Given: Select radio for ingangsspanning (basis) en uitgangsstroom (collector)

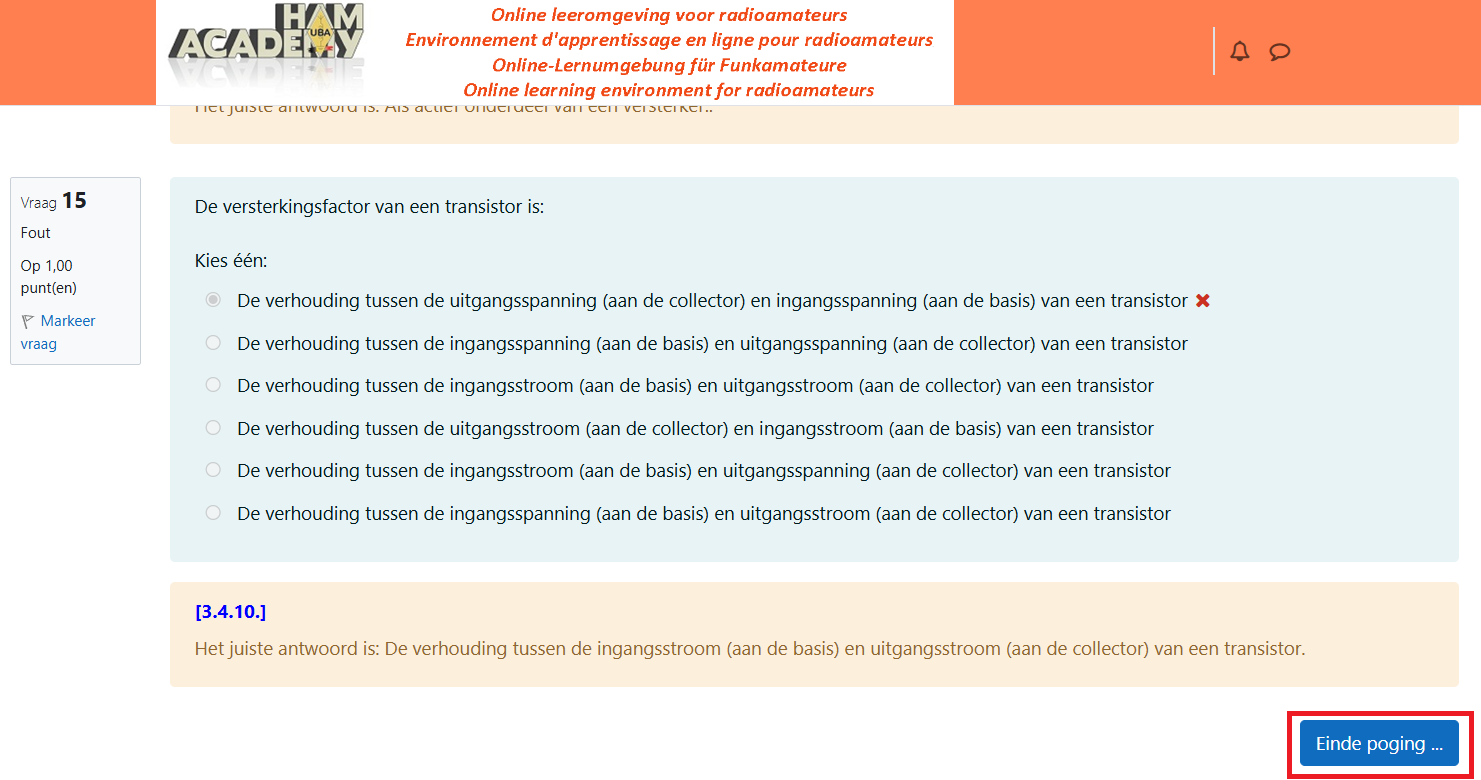Looking at the screenshot, I should pyautogui.click(x=213, y=513).
